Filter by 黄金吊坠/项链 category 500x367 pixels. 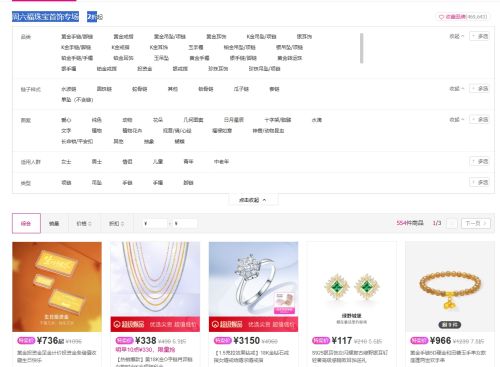click(170, 37)
